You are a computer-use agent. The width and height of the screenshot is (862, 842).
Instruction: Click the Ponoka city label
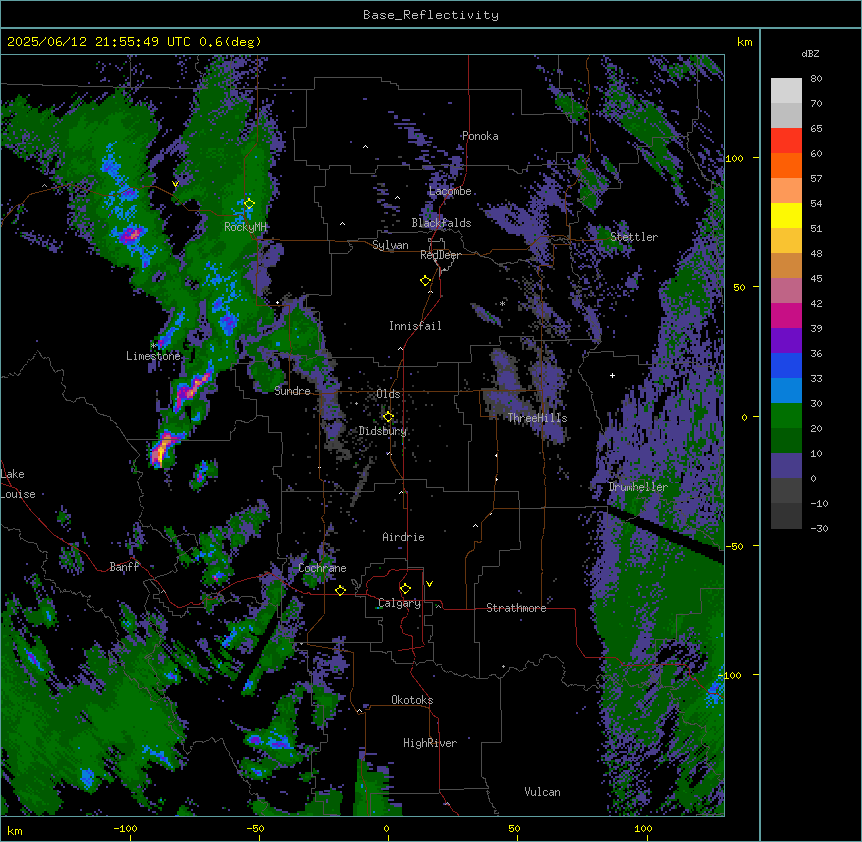tap(480, 136)
